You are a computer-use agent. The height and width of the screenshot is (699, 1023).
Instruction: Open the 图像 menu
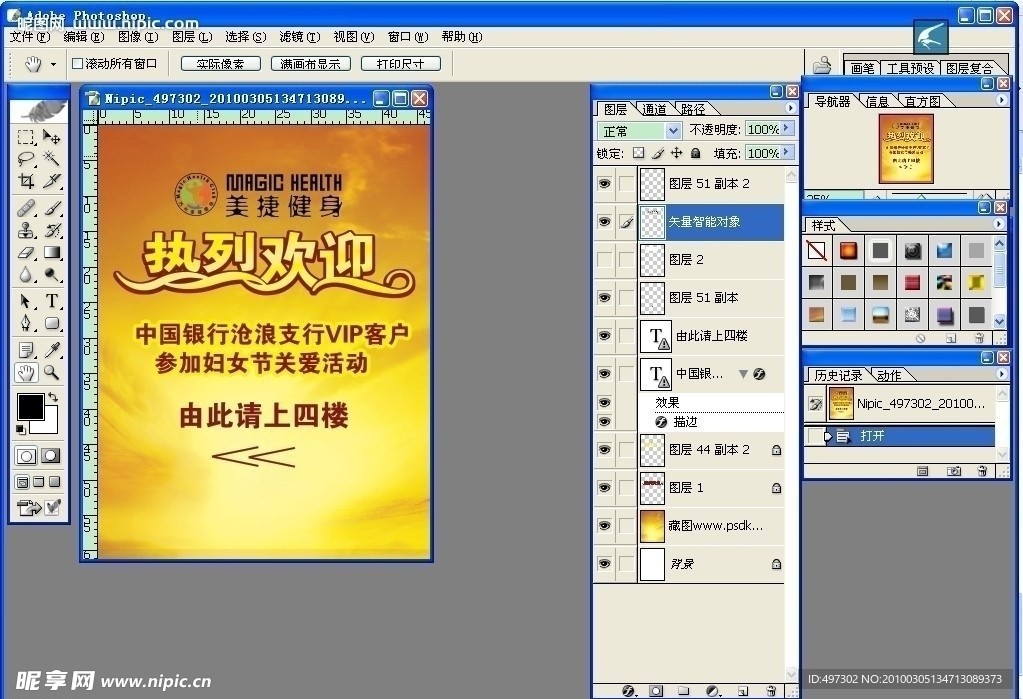(138, 37)
